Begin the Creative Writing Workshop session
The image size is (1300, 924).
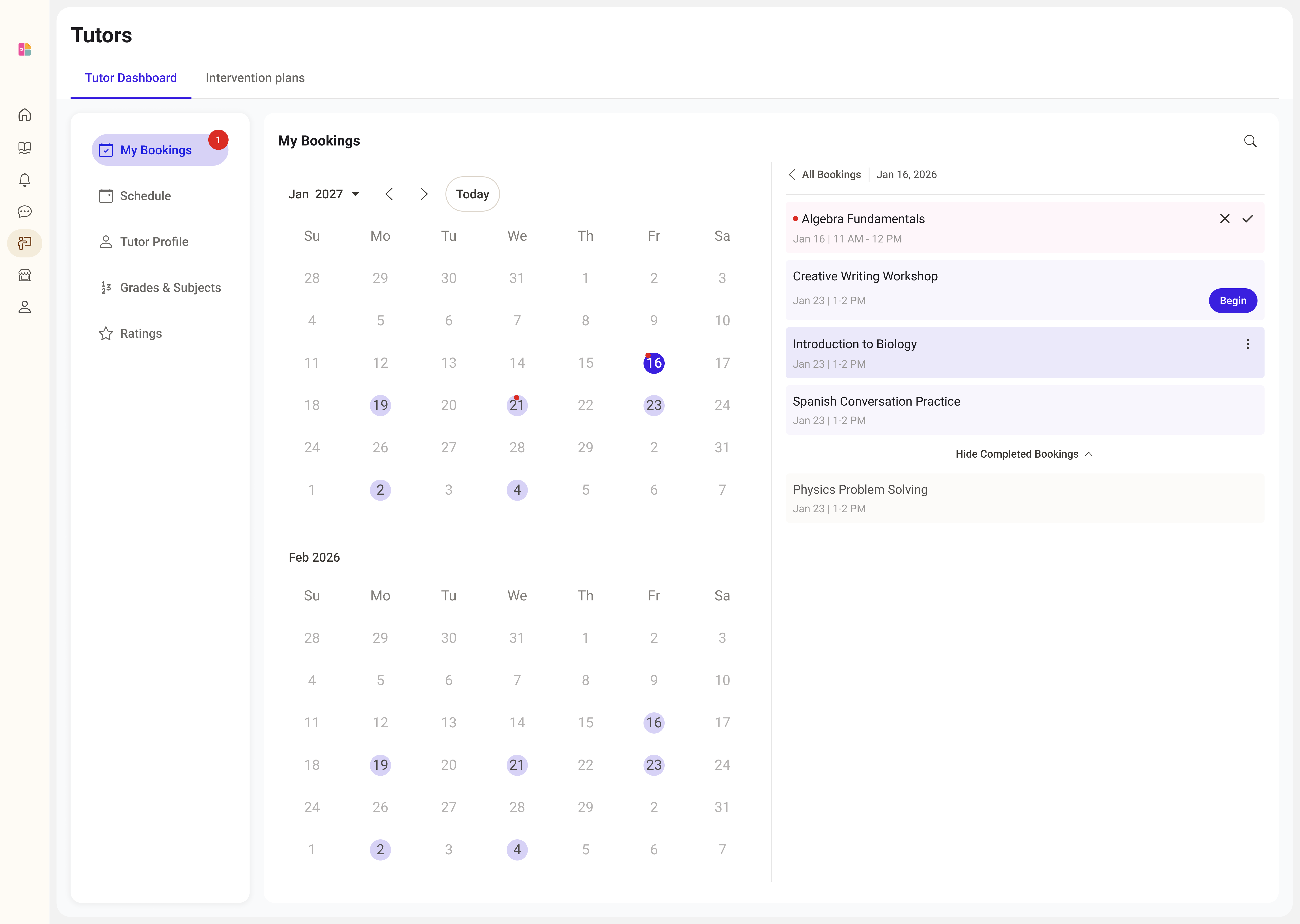click(1233, 300)
